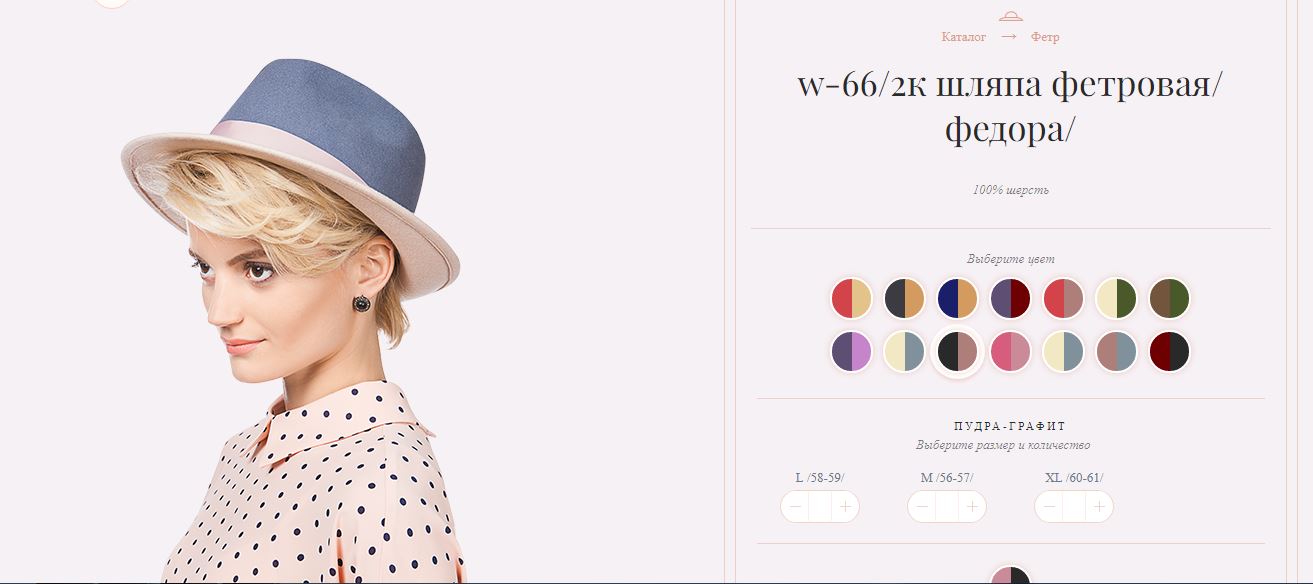Image resolution: width=1313 pixels, height=584 pixels.
Task: Pick the dark red and black swatch
Action: click(1169, 351)
